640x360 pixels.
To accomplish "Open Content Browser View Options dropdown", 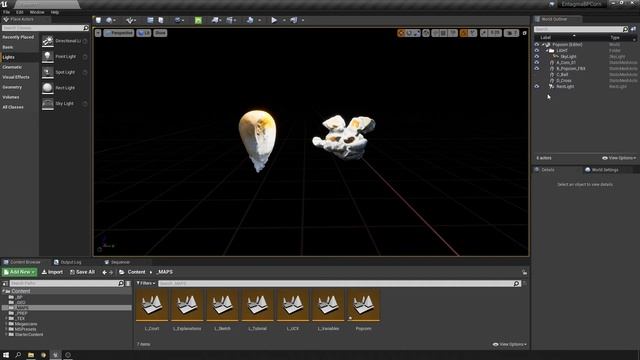I will 510,344.
